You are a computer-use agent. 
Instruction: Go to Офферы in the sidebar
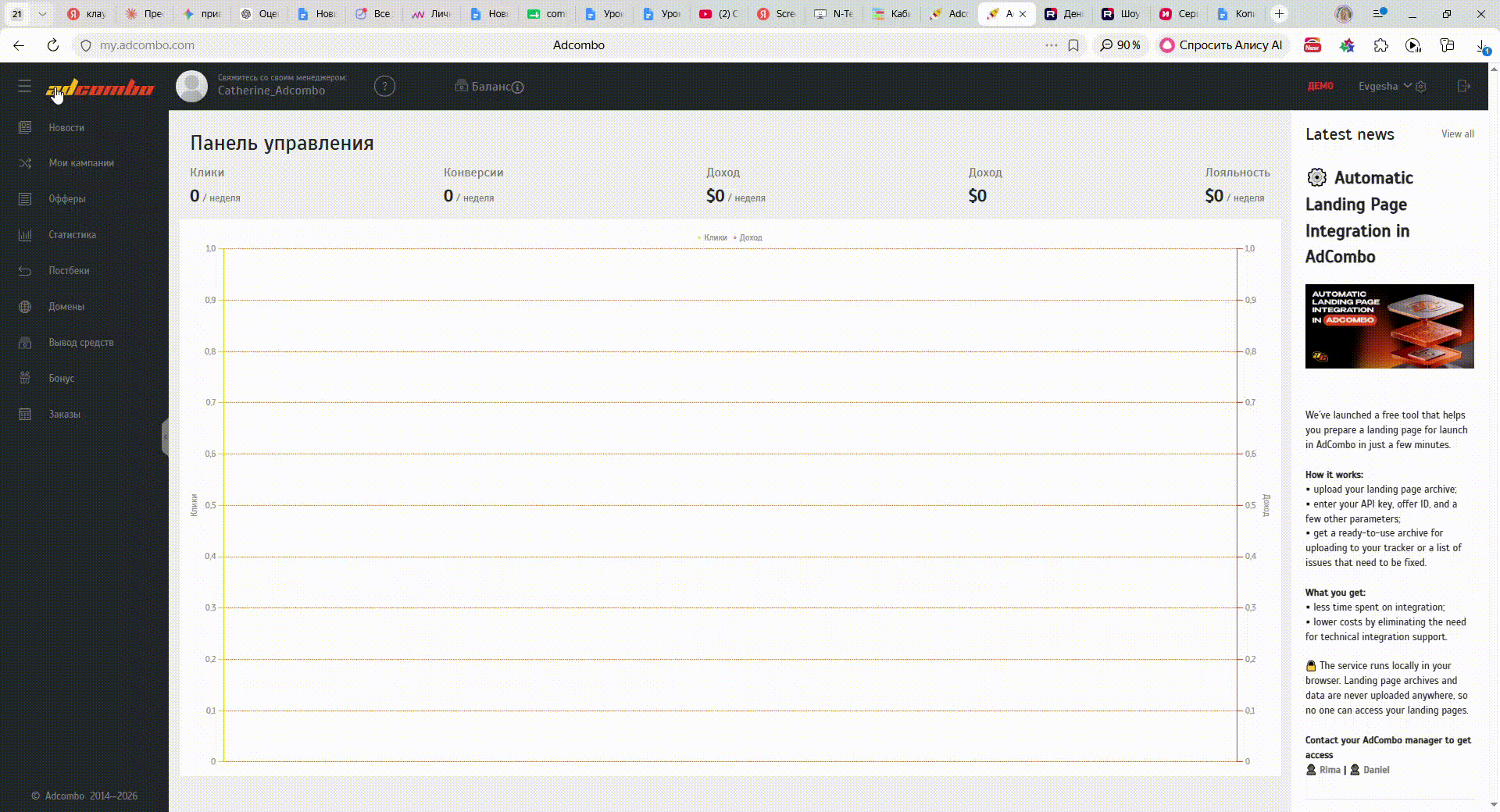tap(67, 199)
